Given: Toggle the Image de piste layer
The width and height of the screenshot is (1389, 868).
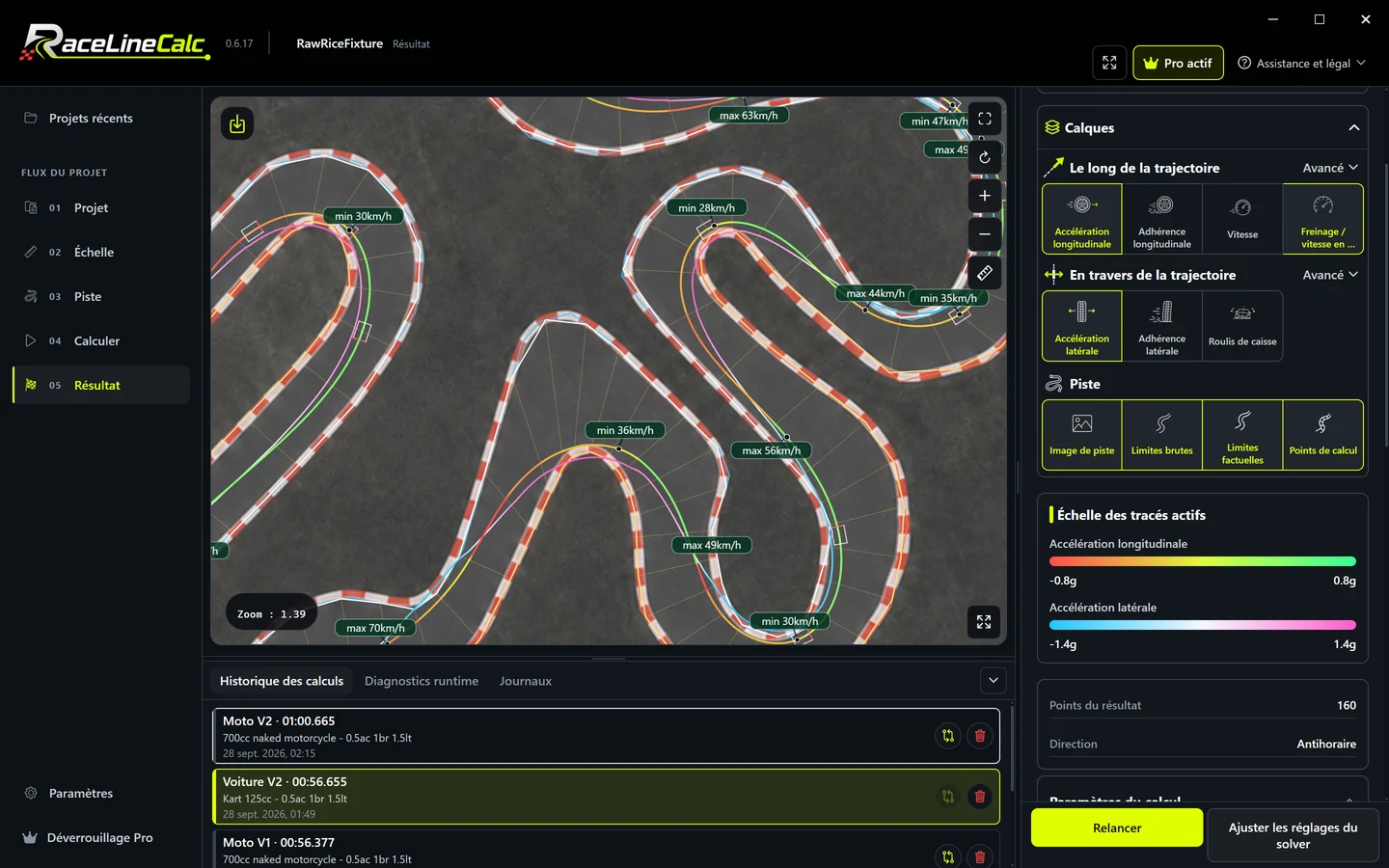Looking at the screenshot, I should click(1082, 435).
